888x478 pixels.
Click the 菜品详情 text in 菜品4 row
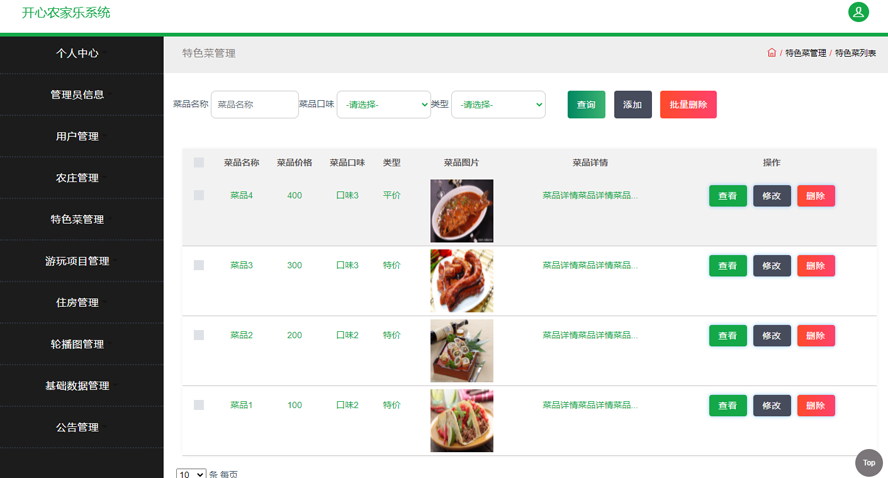pos(590,195)
